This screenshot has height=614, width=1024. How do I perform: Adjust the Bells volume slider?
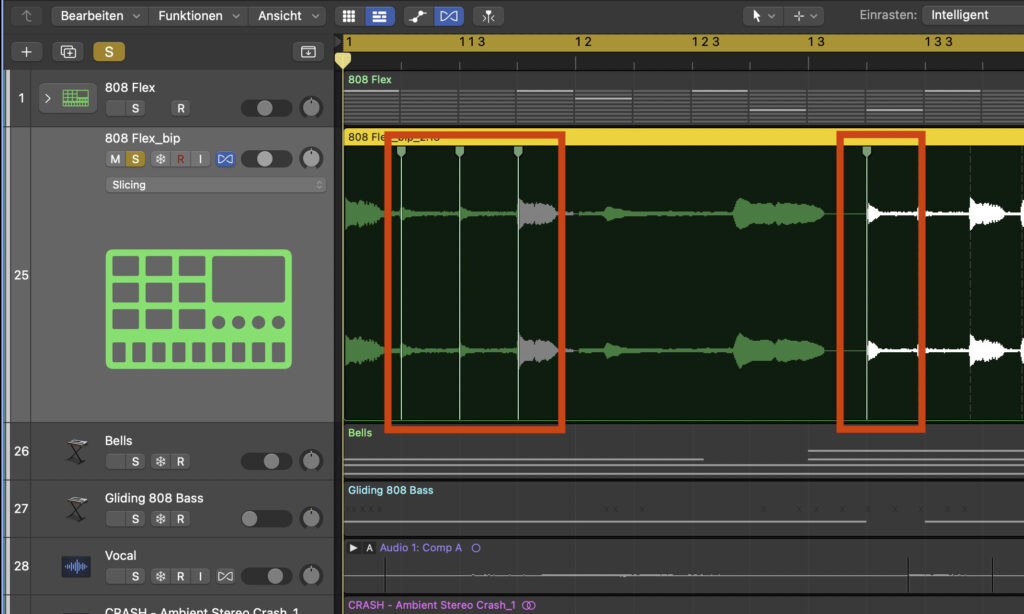pyautogui.click(x=266, y=461)
